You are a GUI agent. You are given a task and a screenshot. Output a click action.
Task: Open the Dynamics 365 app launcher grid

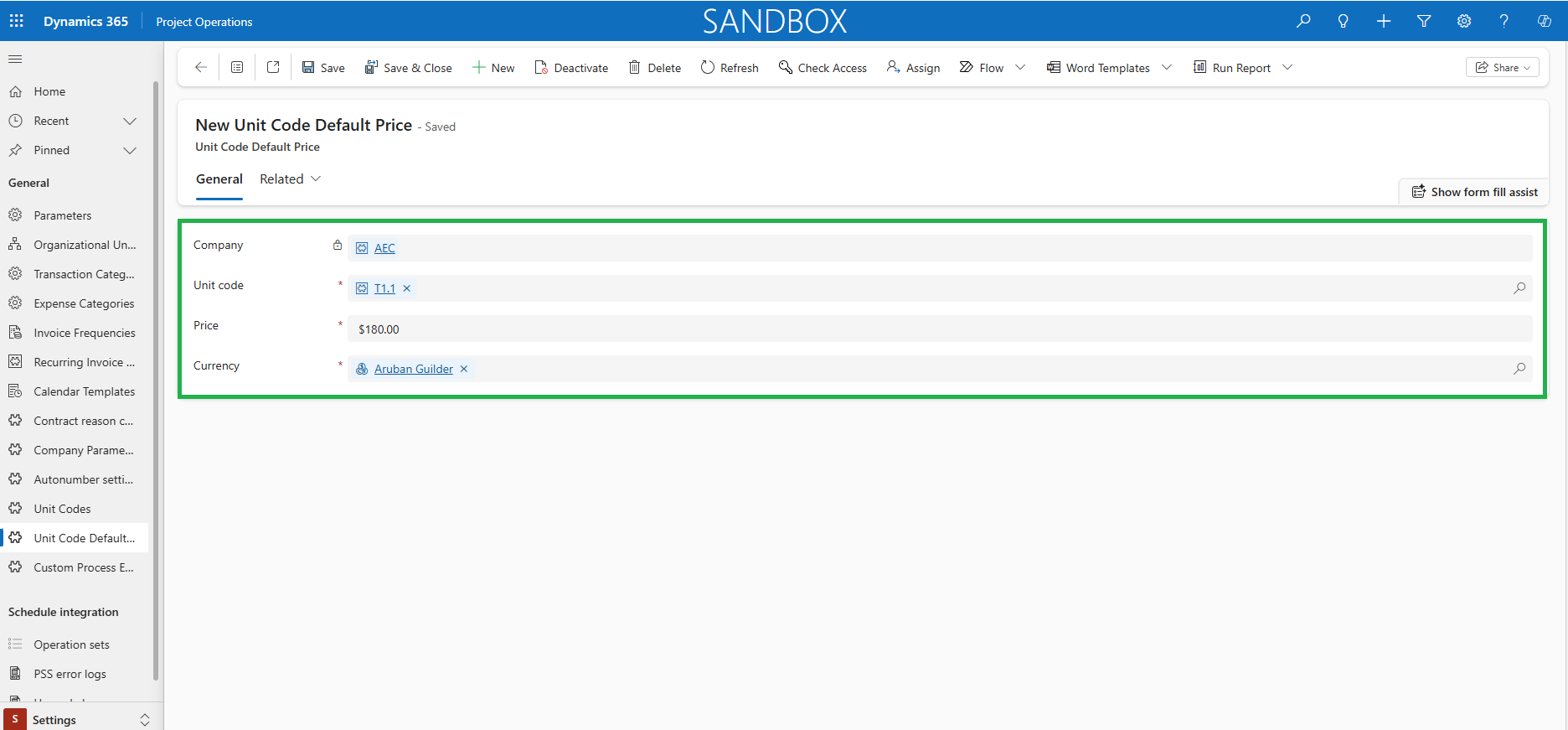(17, 21)
